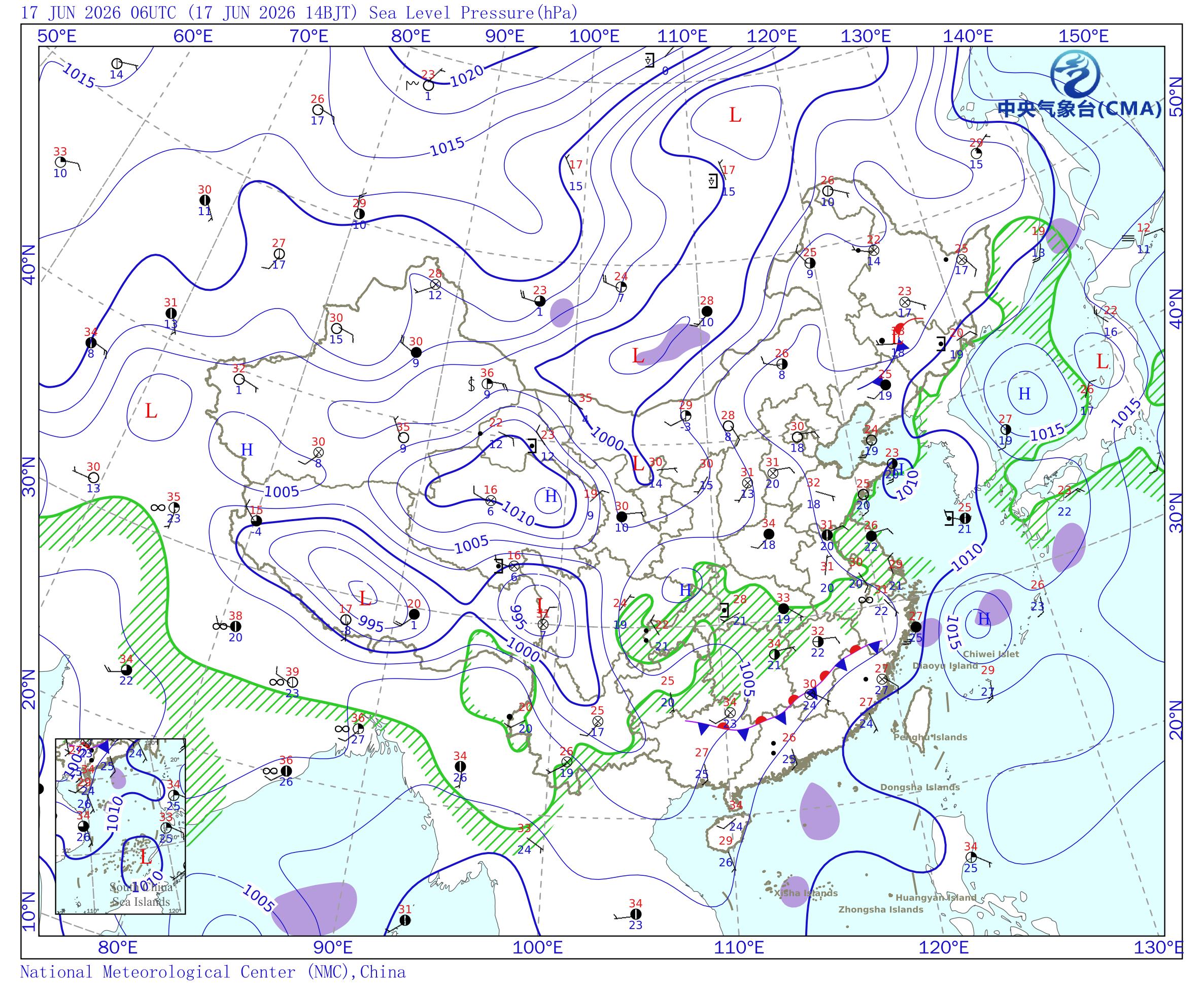This screenshot has height=989, width=1204.
Task: Click the blue H inside the 1015 isobar over Japan Sea
Action: click(1024, 394)
